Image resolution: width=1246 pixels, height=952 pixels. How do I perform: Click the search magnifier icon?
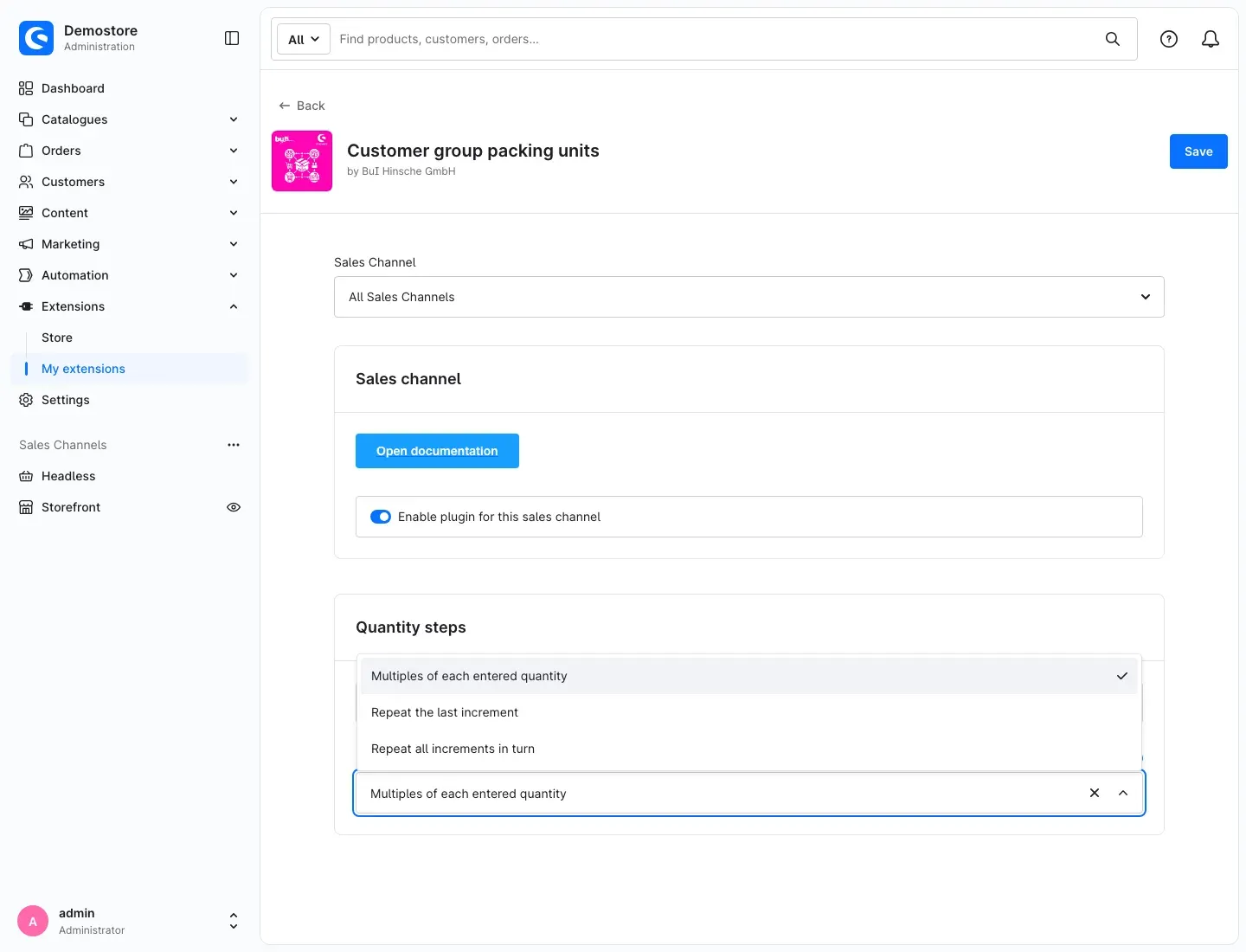tap(1113, 39)
